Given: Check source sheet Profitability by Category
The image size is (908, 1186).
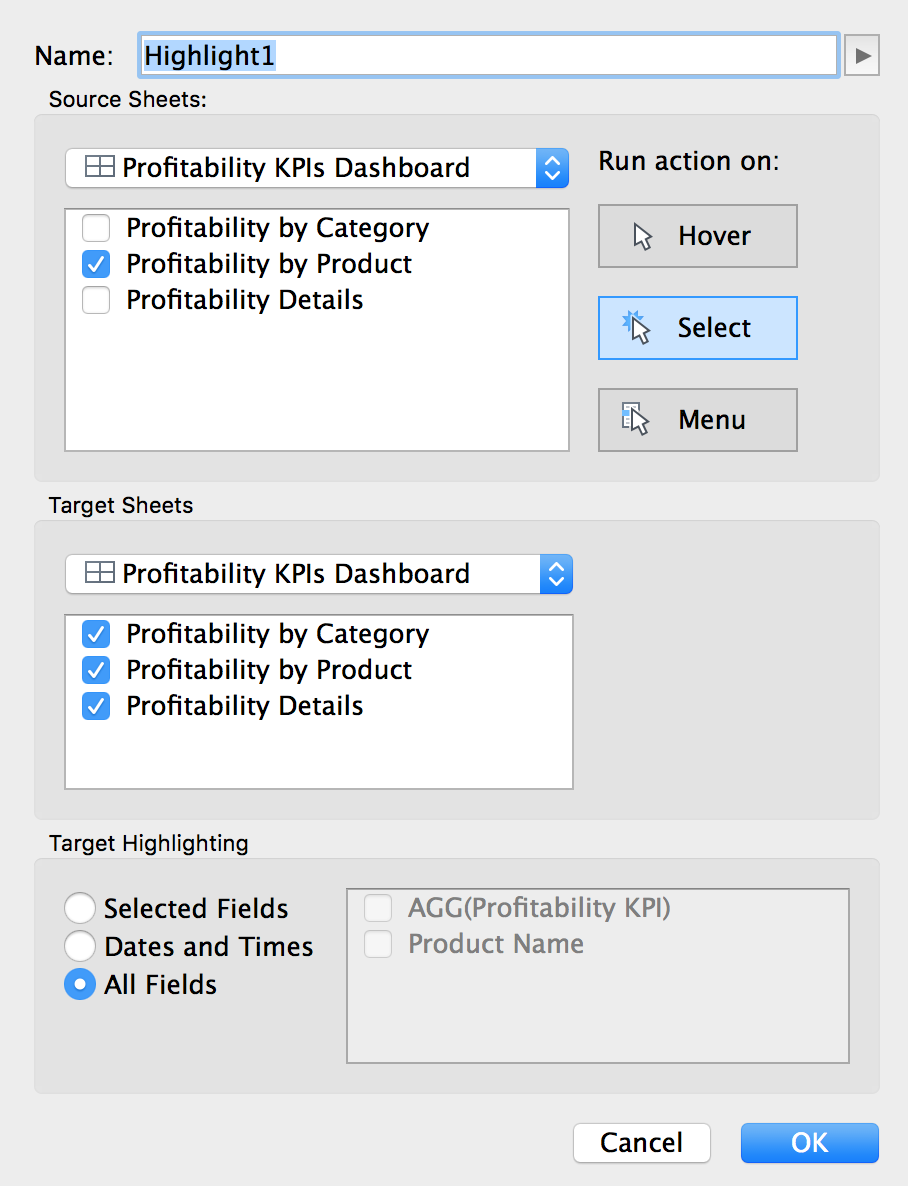Looking at the screenshot, I should (x=96, y=228).
